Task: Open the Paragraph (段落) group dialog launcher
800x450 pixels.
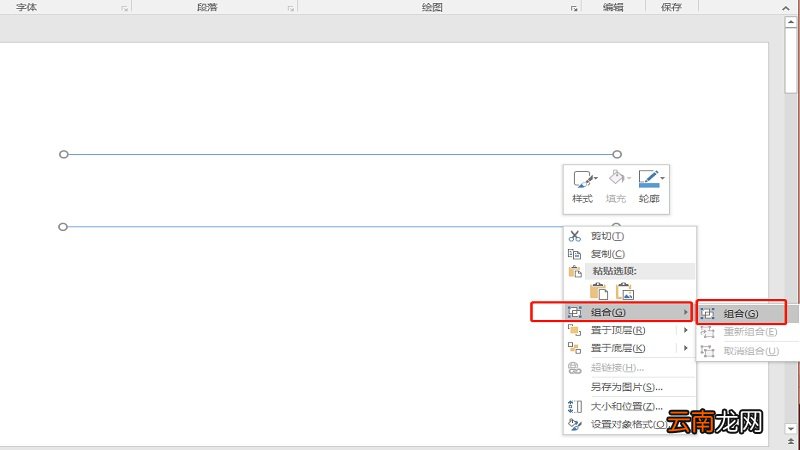Action: [x=291, y=8]
